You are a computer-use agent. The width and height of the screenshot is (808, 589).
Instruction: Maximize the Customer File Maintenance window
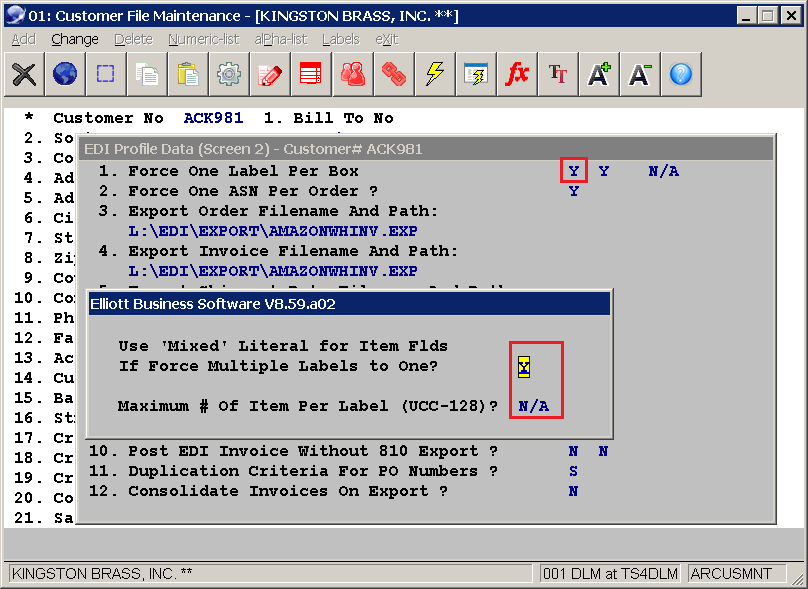768,15
